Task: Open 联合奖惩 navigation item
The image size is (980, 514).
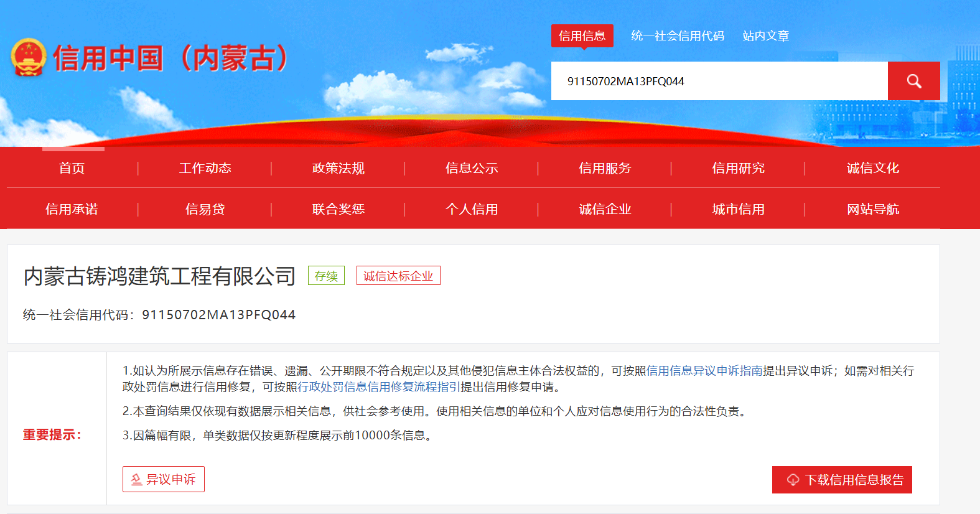Action: [338, 209]
